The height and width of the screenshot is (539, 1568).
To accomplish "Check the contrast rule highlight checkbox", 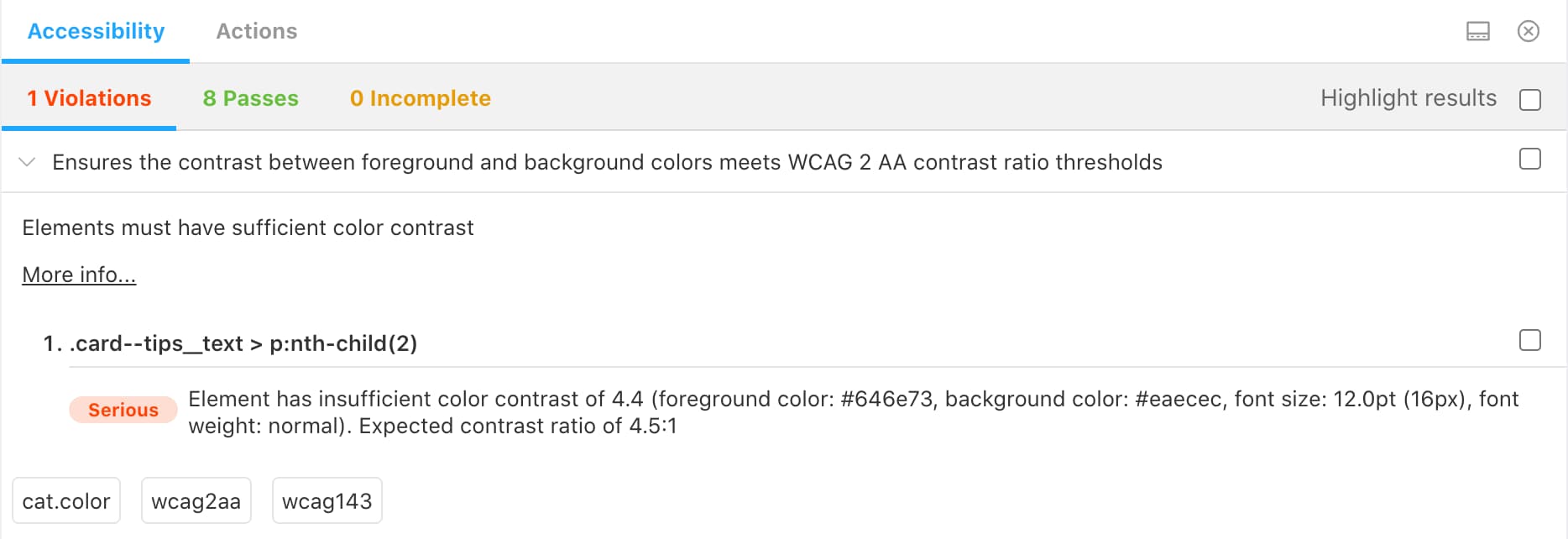I will (1529, 159).
